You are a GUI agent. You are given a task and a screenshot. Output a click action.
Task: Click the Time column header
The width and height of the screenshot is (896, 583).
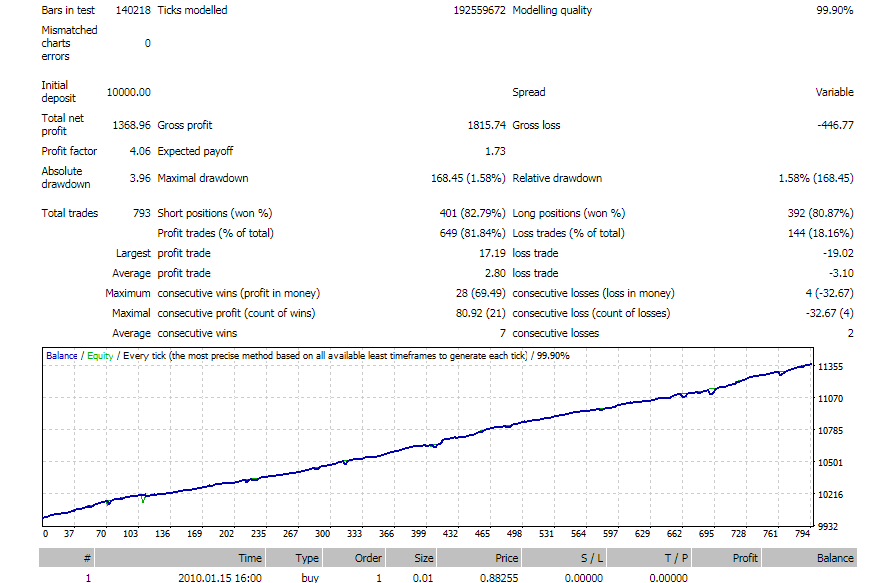click(x=179, y=558)
